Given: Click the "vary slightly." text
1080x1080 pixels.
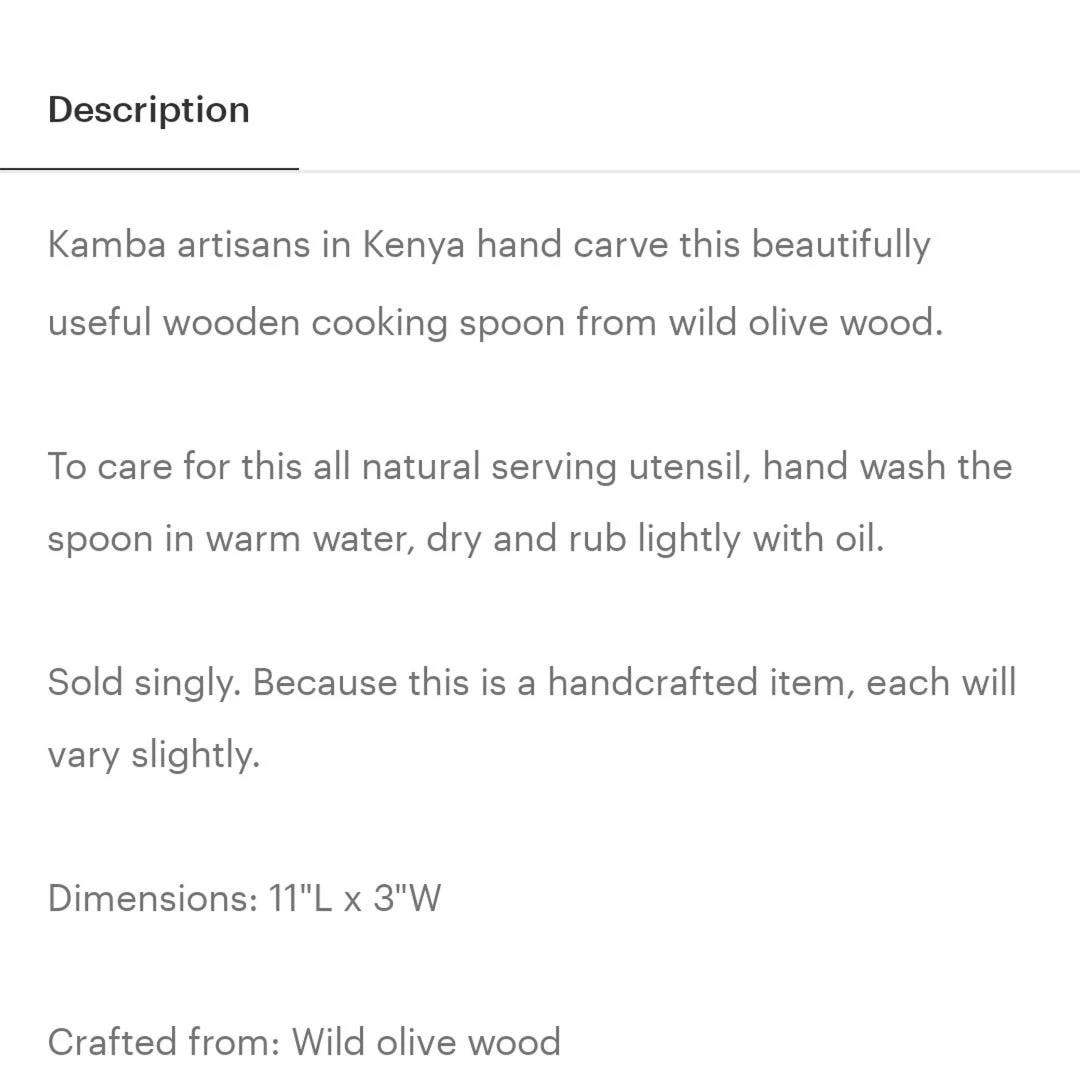Looking at the screenshot, I should point(153,755).
